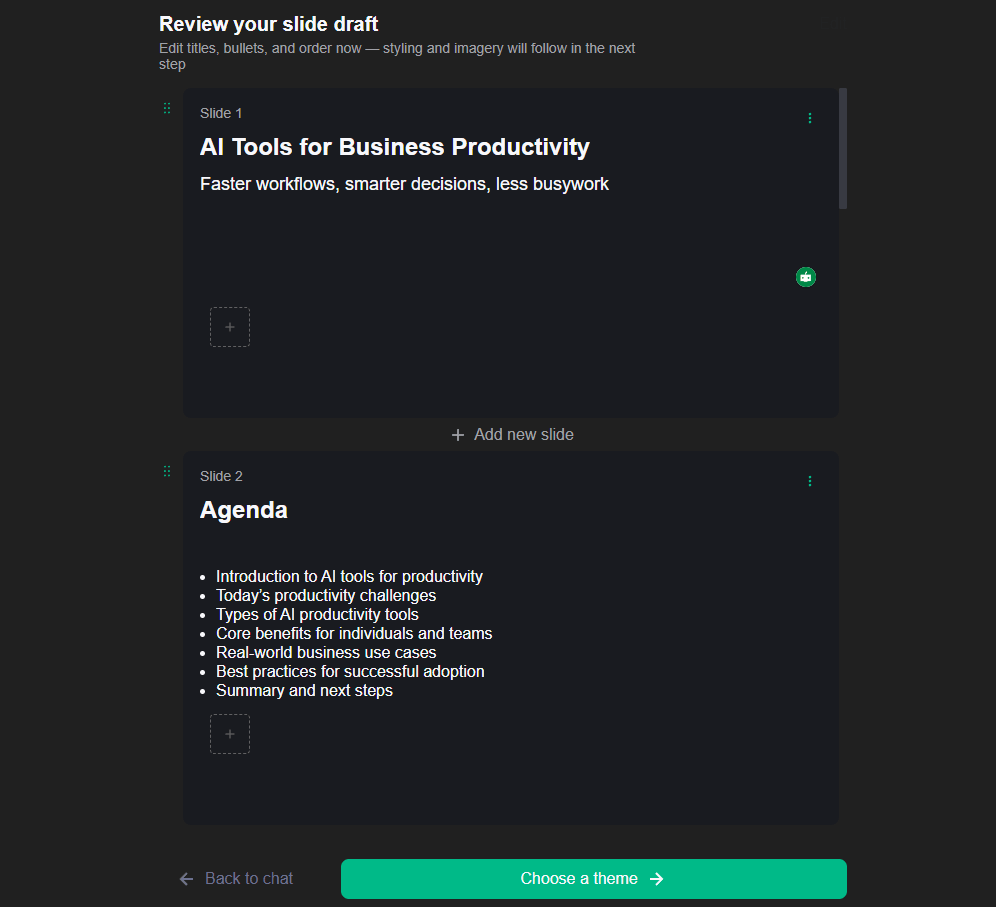Select the "Real-world business use cases" bullet
996x907 pixels.
(326, 653)
